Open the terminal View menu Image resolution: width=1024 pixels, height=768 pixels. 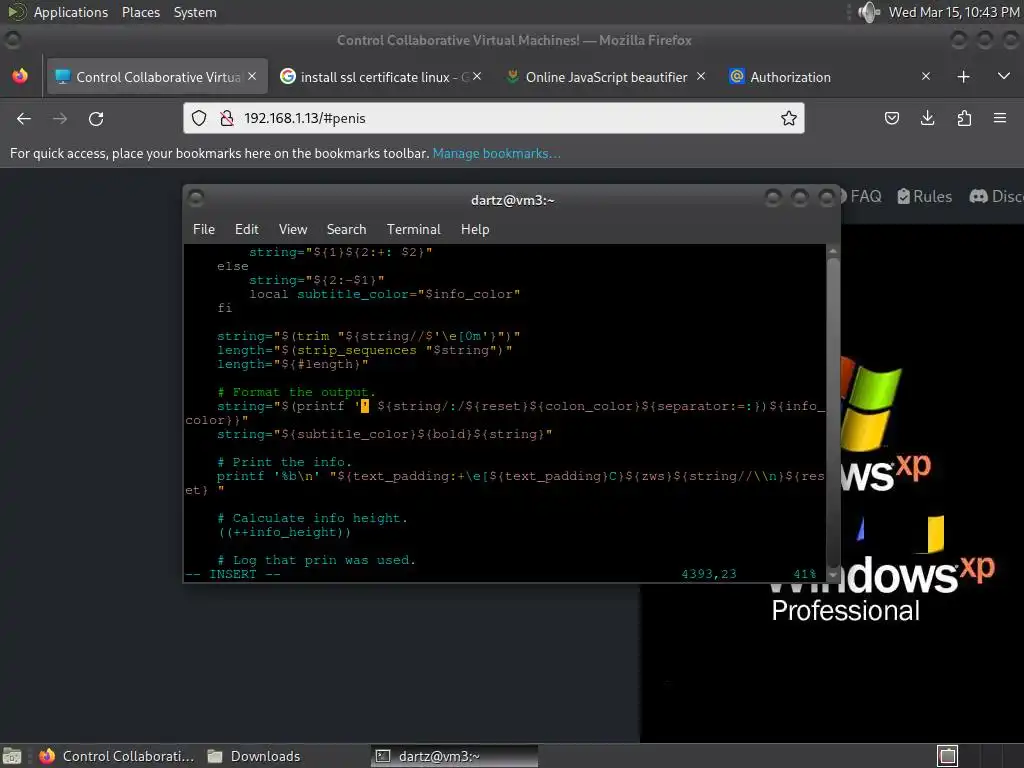293,229
